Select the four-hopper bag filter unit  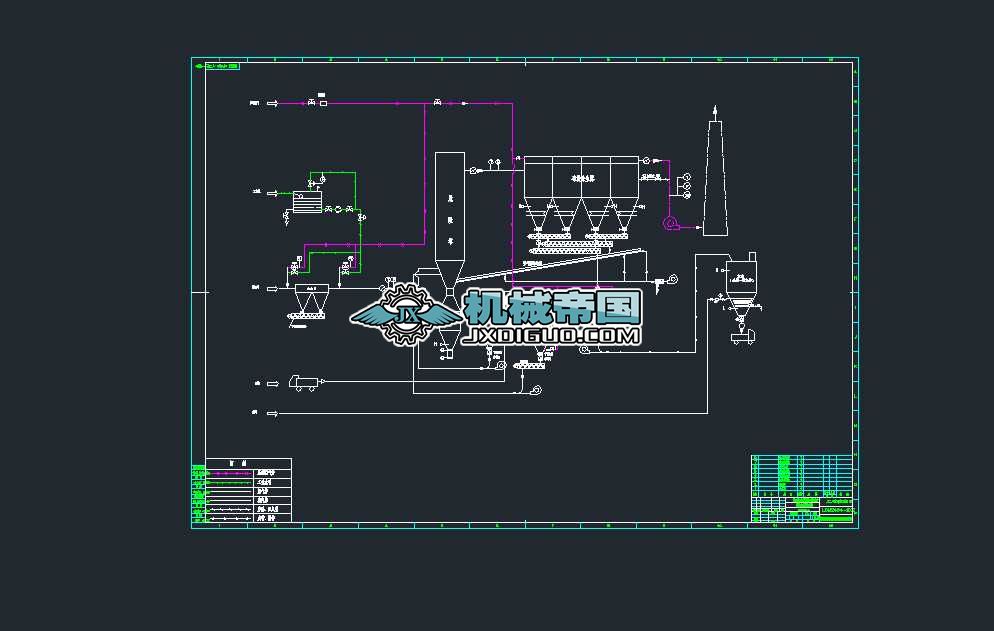tap(581, 193)
